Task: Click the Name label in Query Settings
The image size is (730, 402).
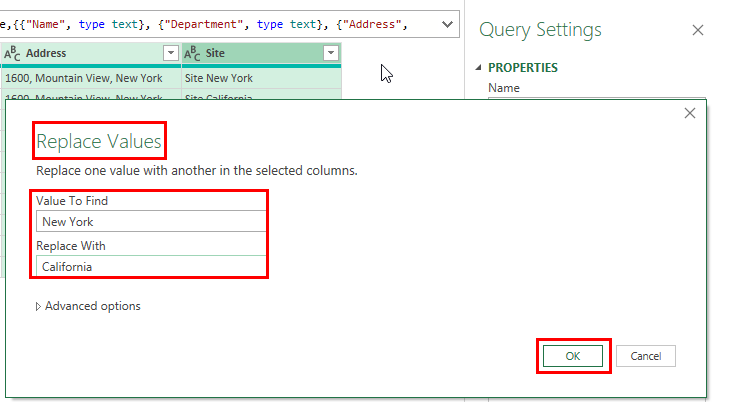Action: coord(504,88)
